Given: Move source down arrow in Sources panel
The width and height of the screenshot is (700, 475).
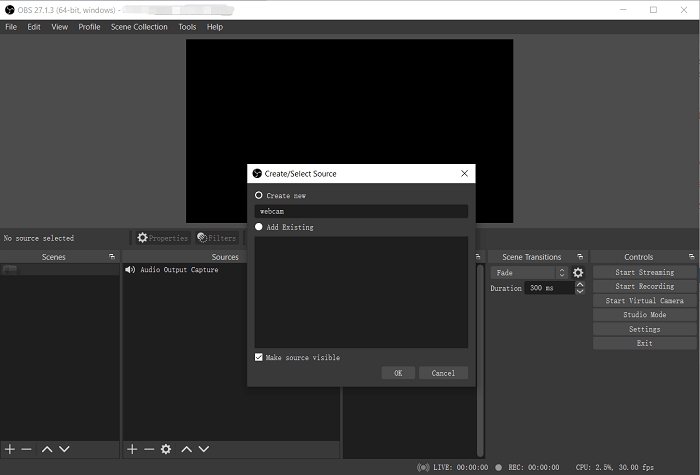Looking at the screenshot, I should (204, 449).
